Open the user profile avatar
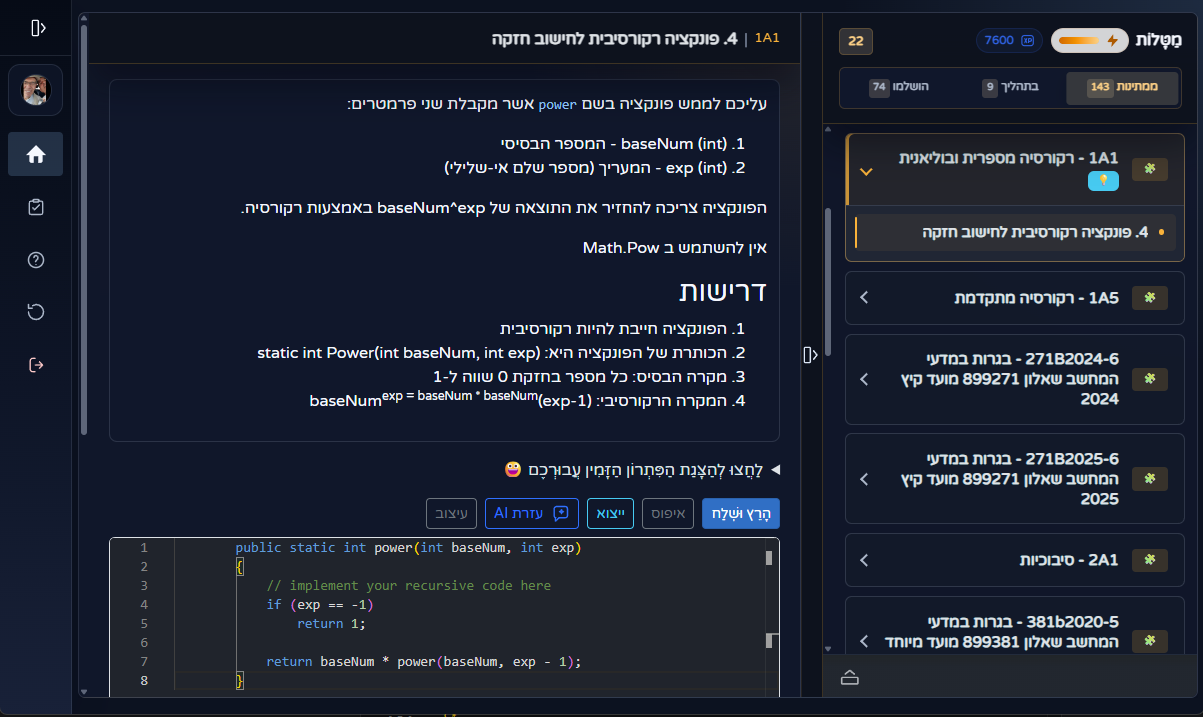The image size is (1203, 717). [36, 90]
